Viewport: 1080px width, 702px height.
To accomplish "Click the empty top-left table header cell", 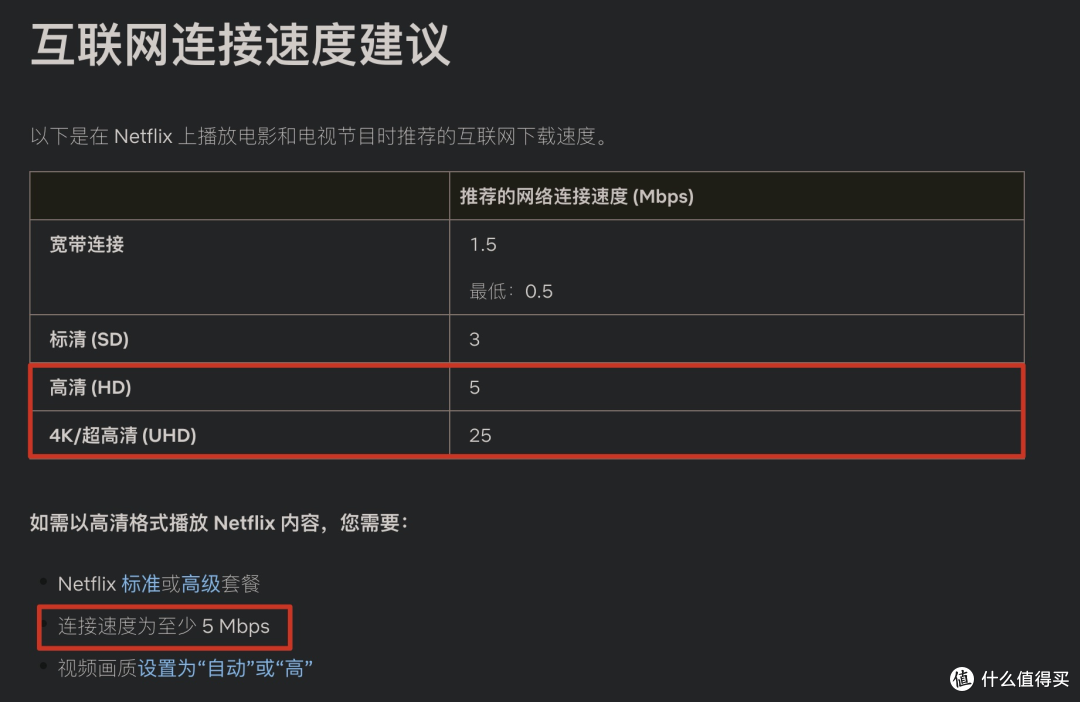I will coord(240,197).
